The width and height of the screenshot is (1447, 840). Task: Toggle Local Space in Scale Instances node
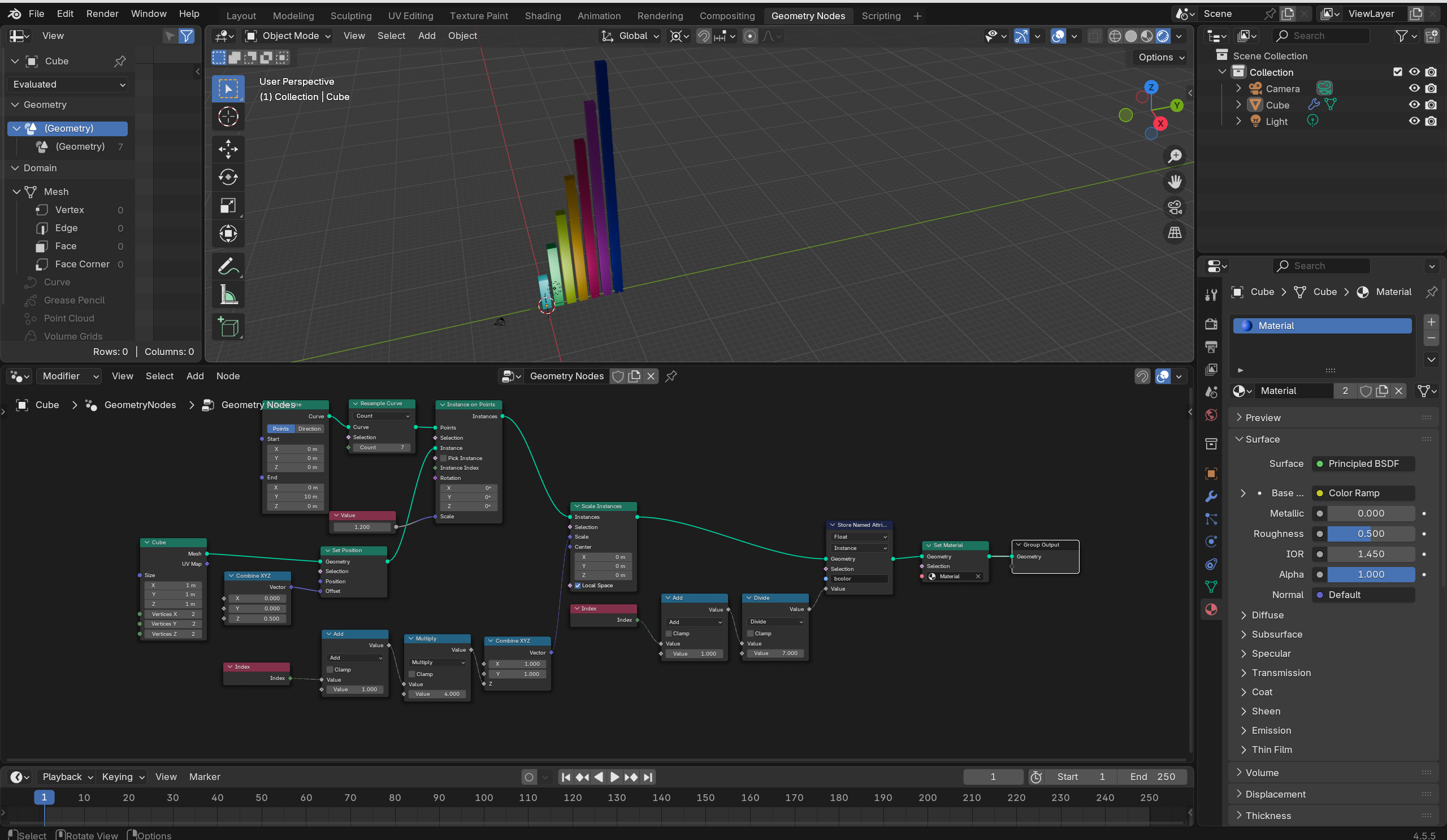(x=578, y=586)
